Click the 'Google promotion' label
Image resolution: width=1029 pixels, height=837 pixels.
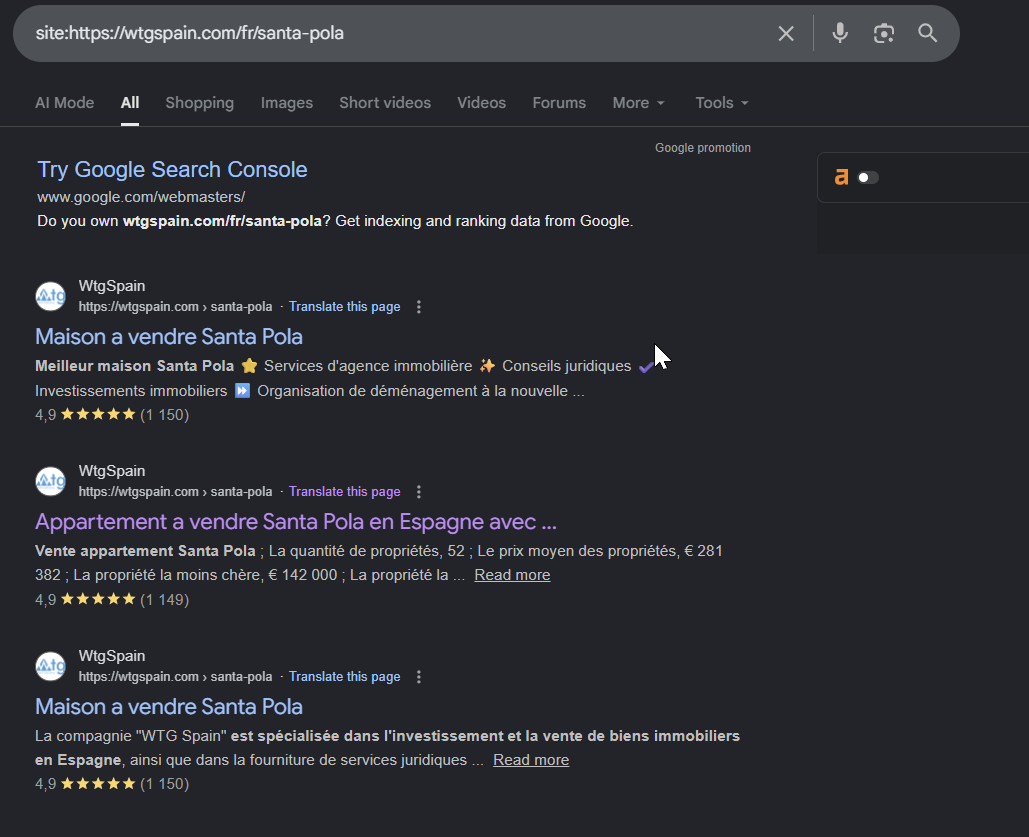[x=703, y=148]
